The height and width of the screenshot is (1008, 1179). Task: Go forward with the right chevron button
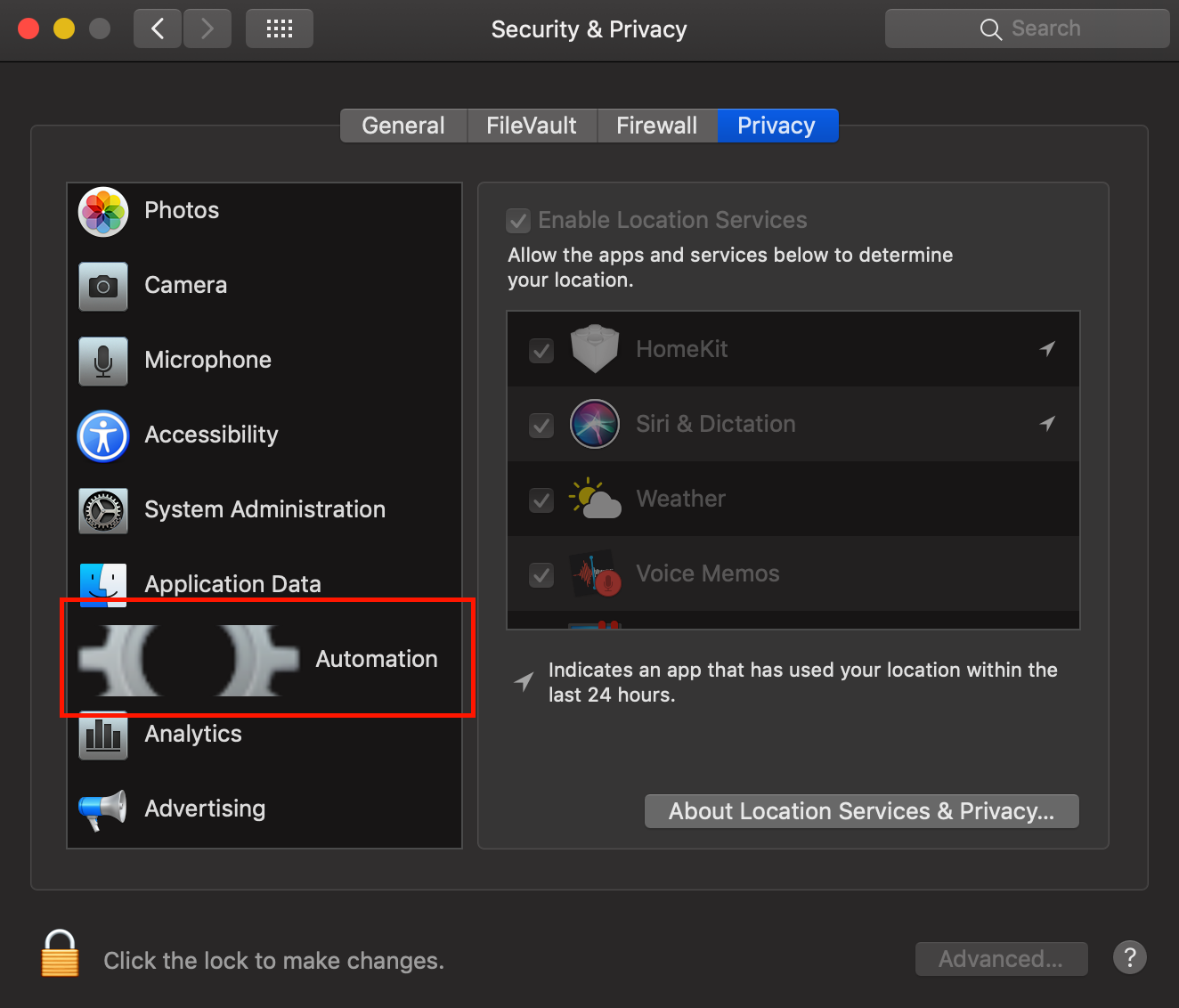point(207,28)
